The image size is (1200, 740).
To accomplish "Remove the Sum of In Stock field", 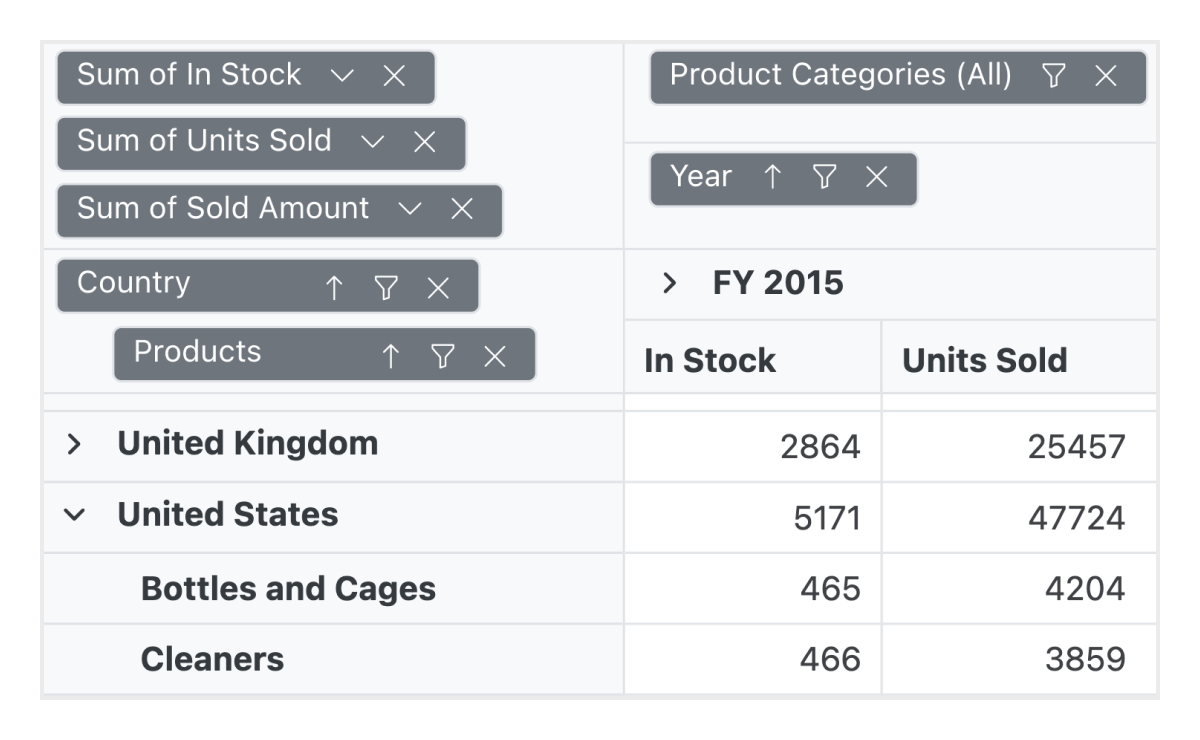I will 394,77.
